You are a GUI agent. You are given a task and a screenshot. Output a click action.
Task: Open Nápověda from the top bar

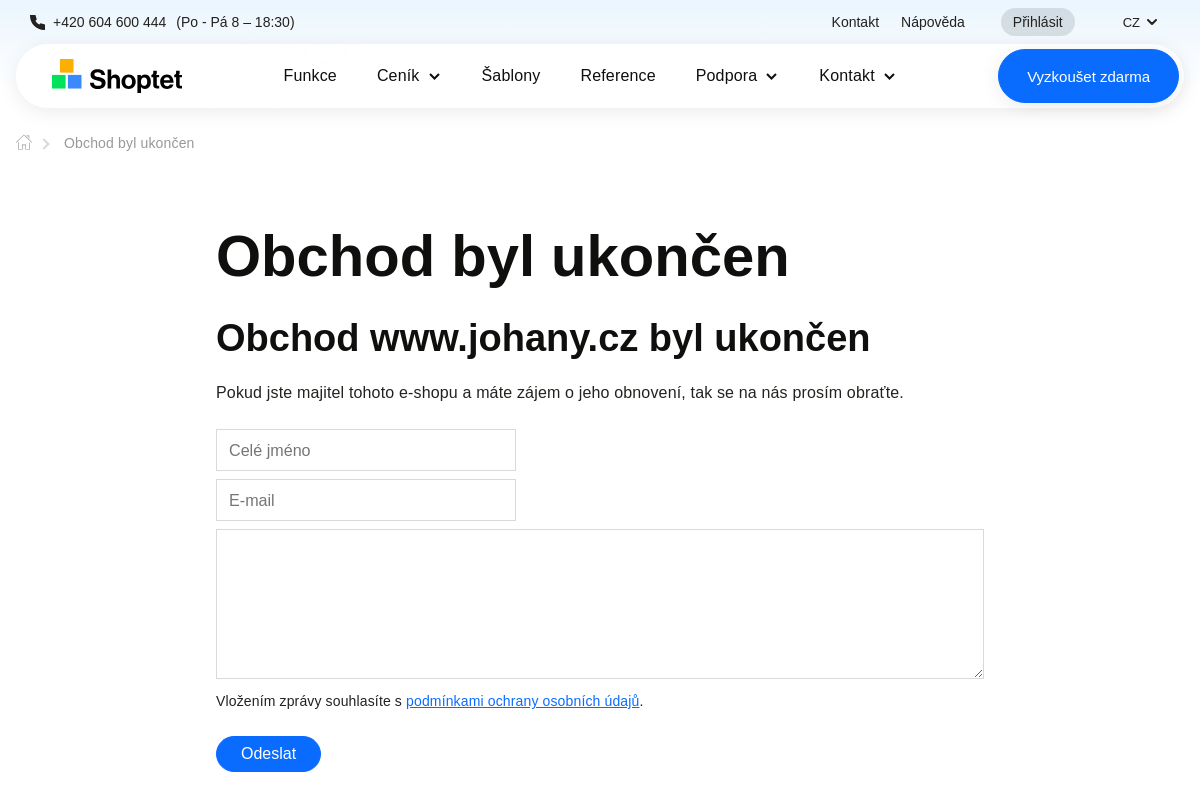932,21
